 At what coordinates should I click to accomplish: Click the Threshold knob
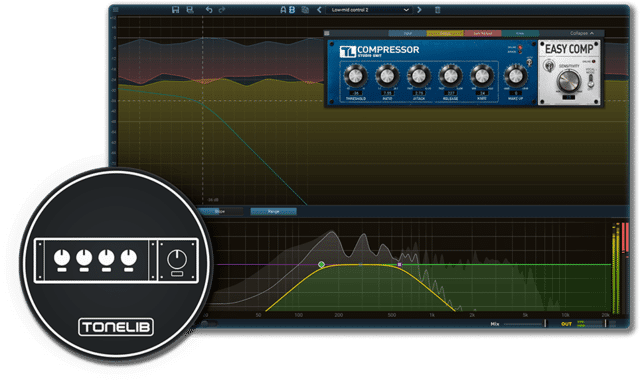coord(355,76)
